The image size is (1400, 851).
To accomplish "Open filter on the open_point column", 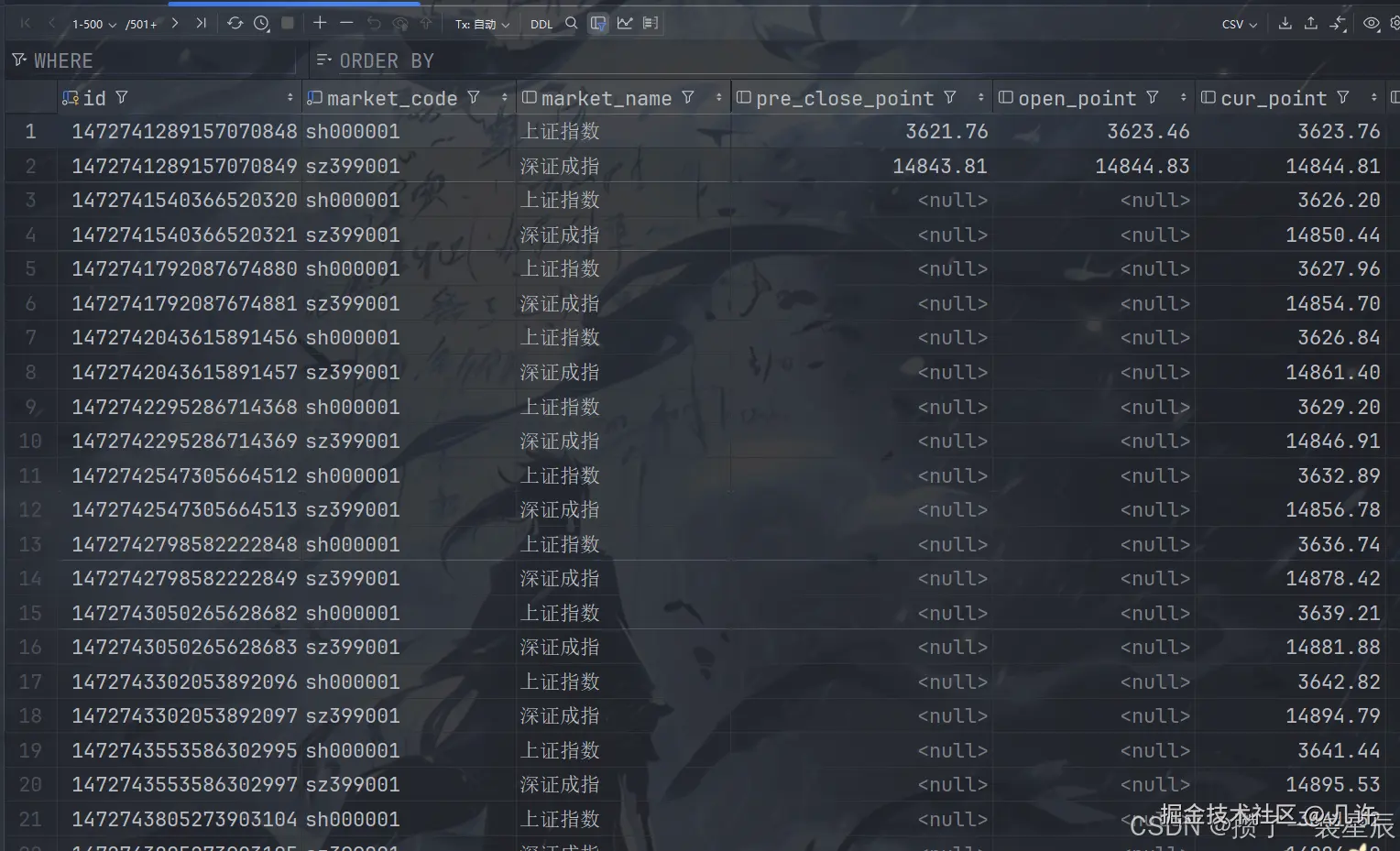I will (x=1153, y=97).
